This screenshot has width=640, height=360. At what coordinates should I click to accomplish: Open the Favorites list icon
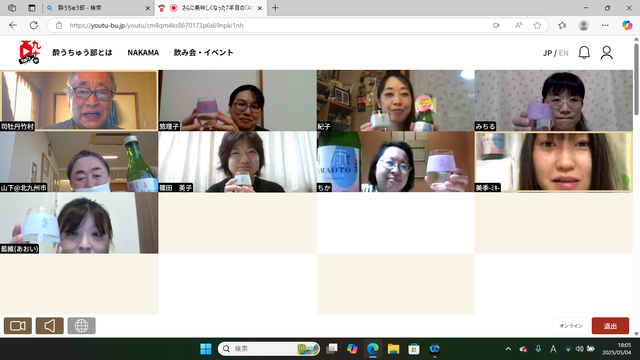pos(562,25)
